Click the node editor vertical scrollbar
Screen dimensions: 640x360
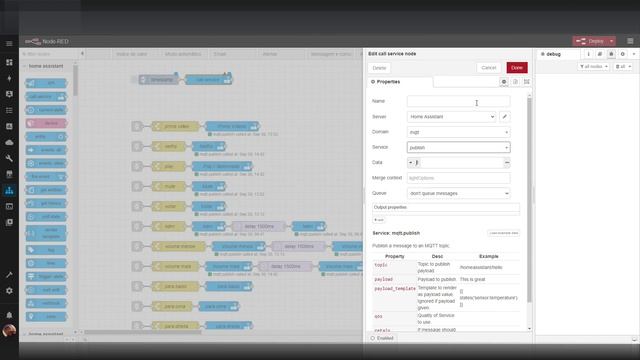point(529,200)
